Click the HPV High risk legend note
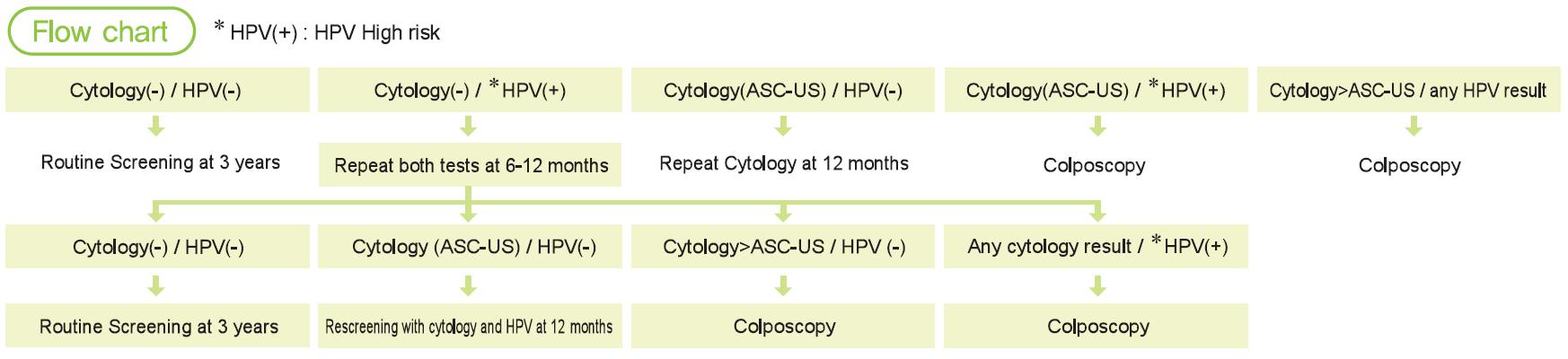 [x=327, y=32]
